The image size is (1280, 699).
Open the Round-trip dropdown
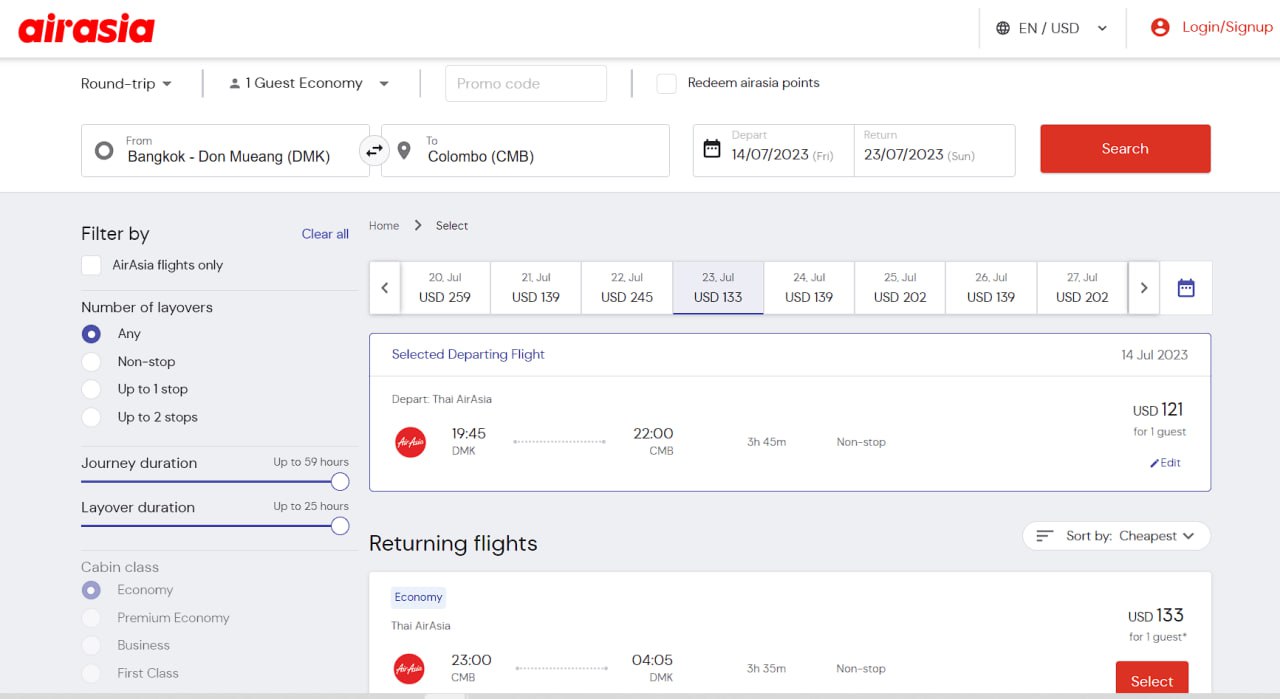coord(126,84)
